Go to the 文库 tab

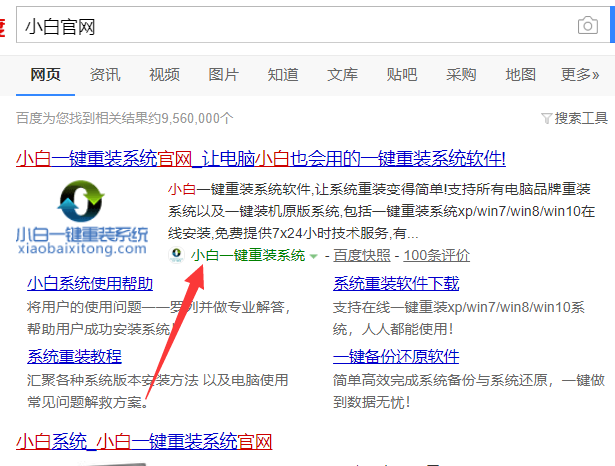[x=343, y=74]
